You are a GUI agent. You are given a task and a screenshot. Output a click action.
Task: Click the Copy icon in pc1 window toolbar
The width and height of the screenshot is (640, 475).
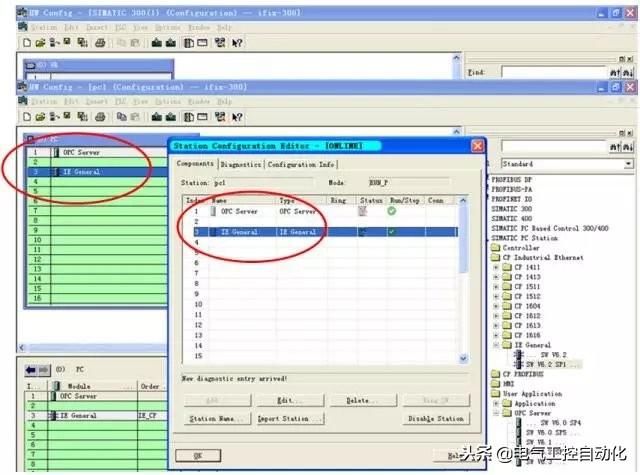click(122, 117)
